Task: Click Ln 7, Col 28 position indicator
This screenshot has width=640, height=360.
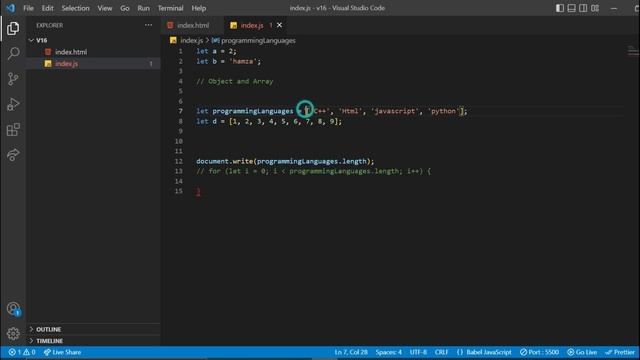Action: click(351, 352)
